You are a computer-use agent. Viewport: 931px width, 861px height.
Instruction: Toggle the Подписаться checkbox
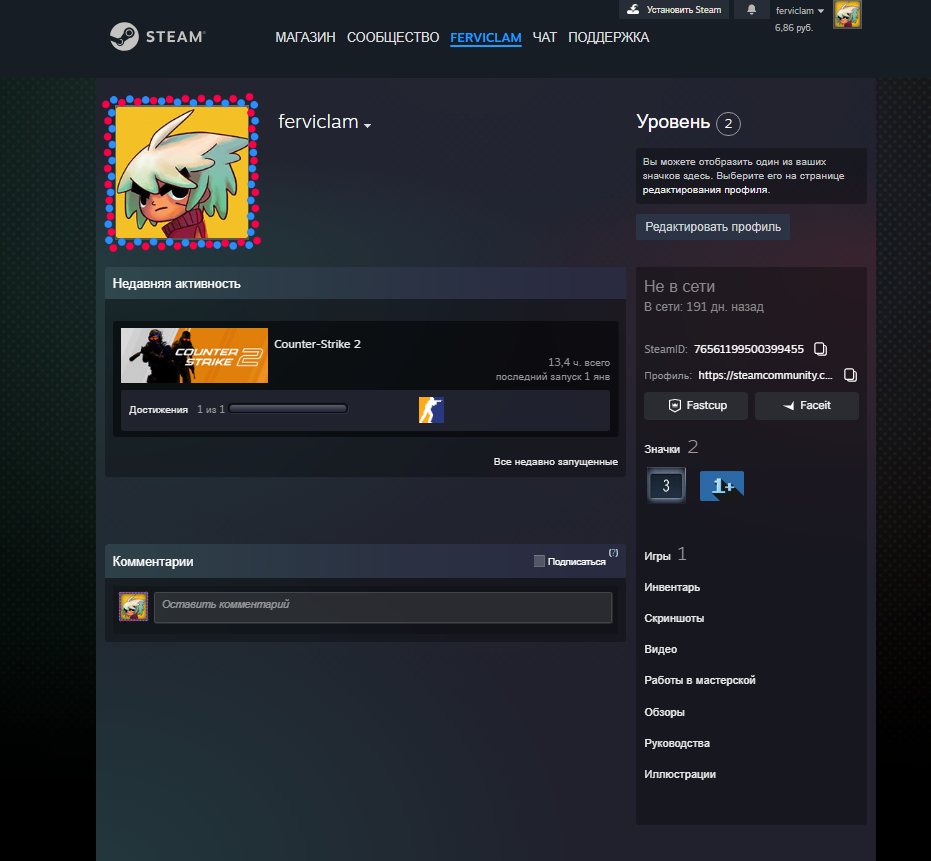[x=539, y=561]
